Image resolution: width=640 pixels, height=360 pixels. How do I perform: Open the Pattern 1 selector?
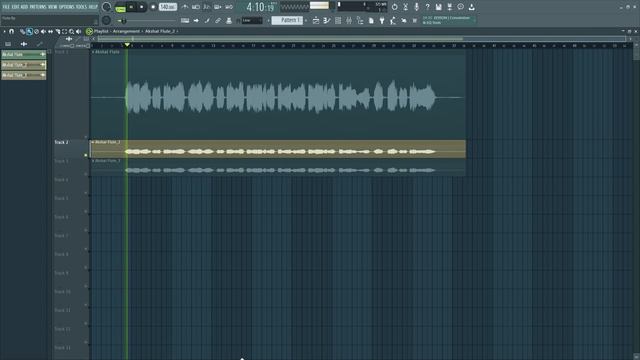[x=287, y=20]
